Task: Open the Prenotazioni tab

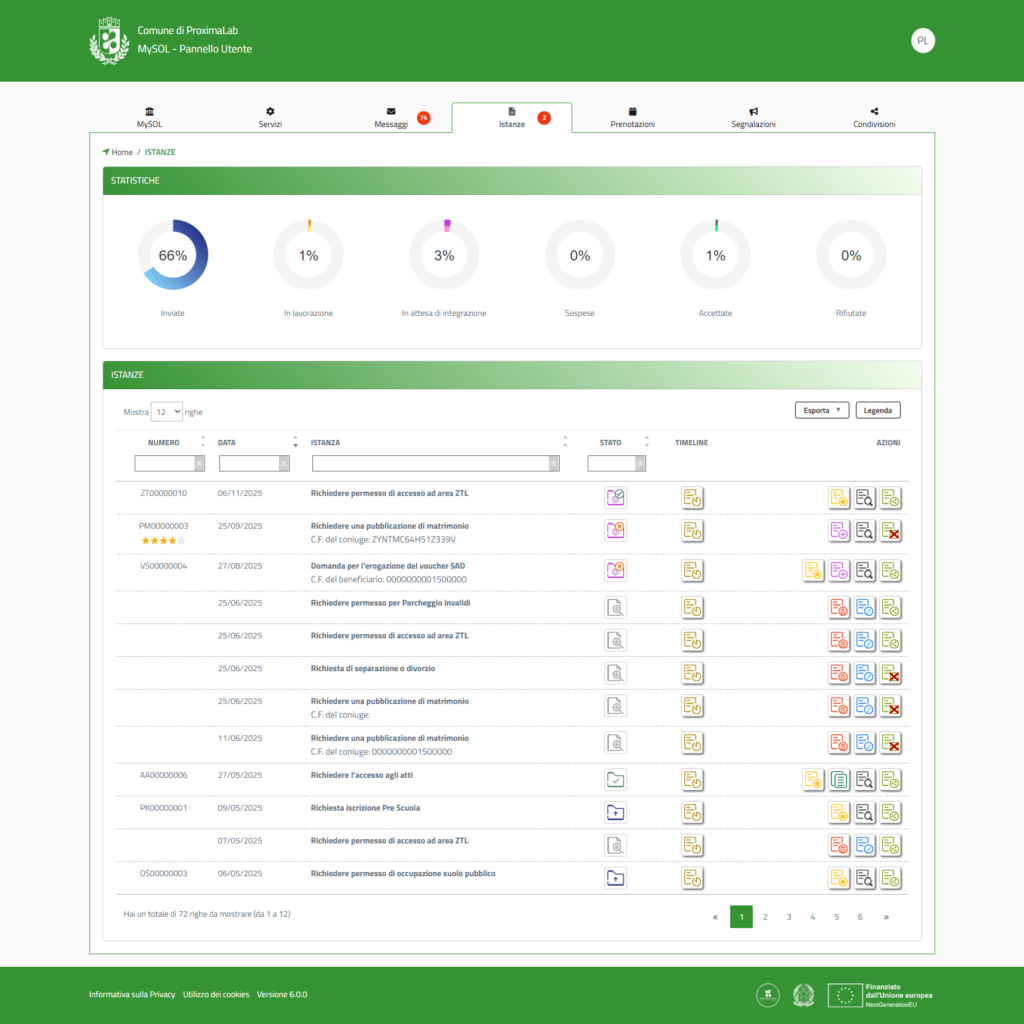Action: 632,117
